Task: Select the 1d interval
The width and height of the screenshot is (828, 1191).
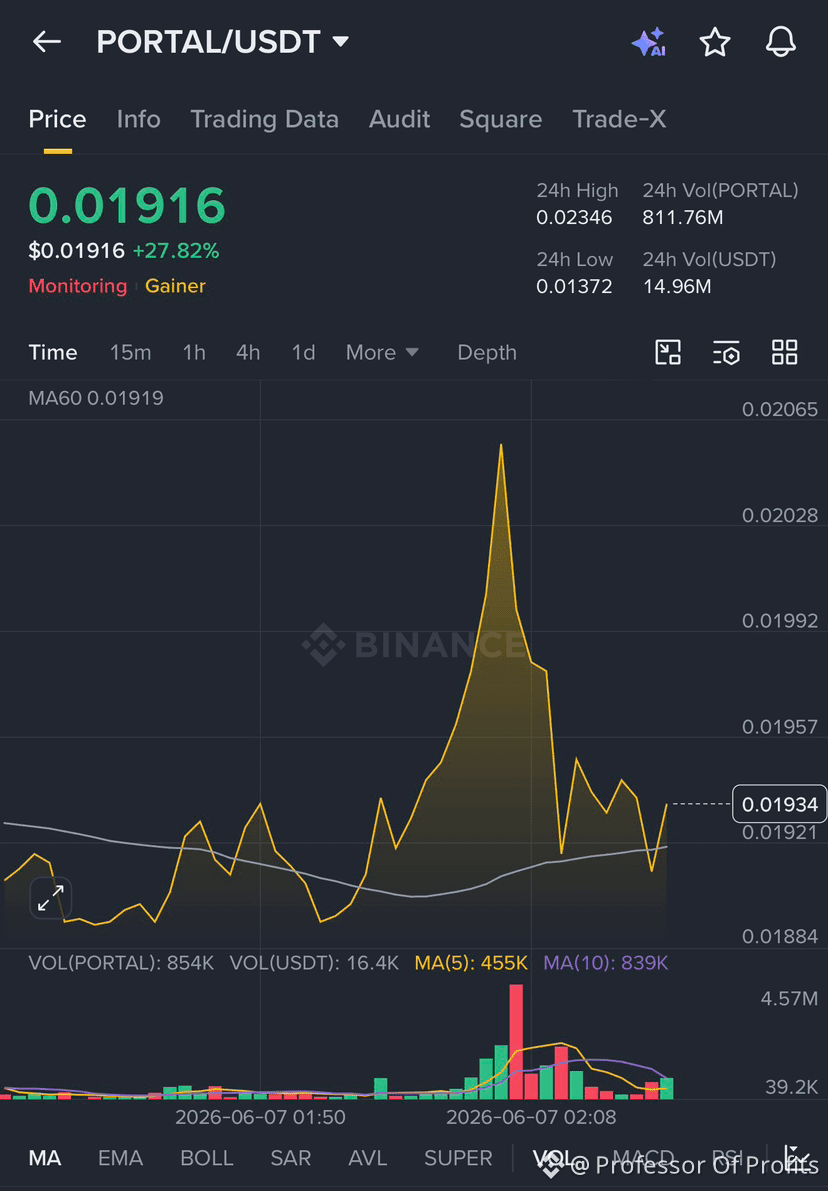Action: coord(303,352)
